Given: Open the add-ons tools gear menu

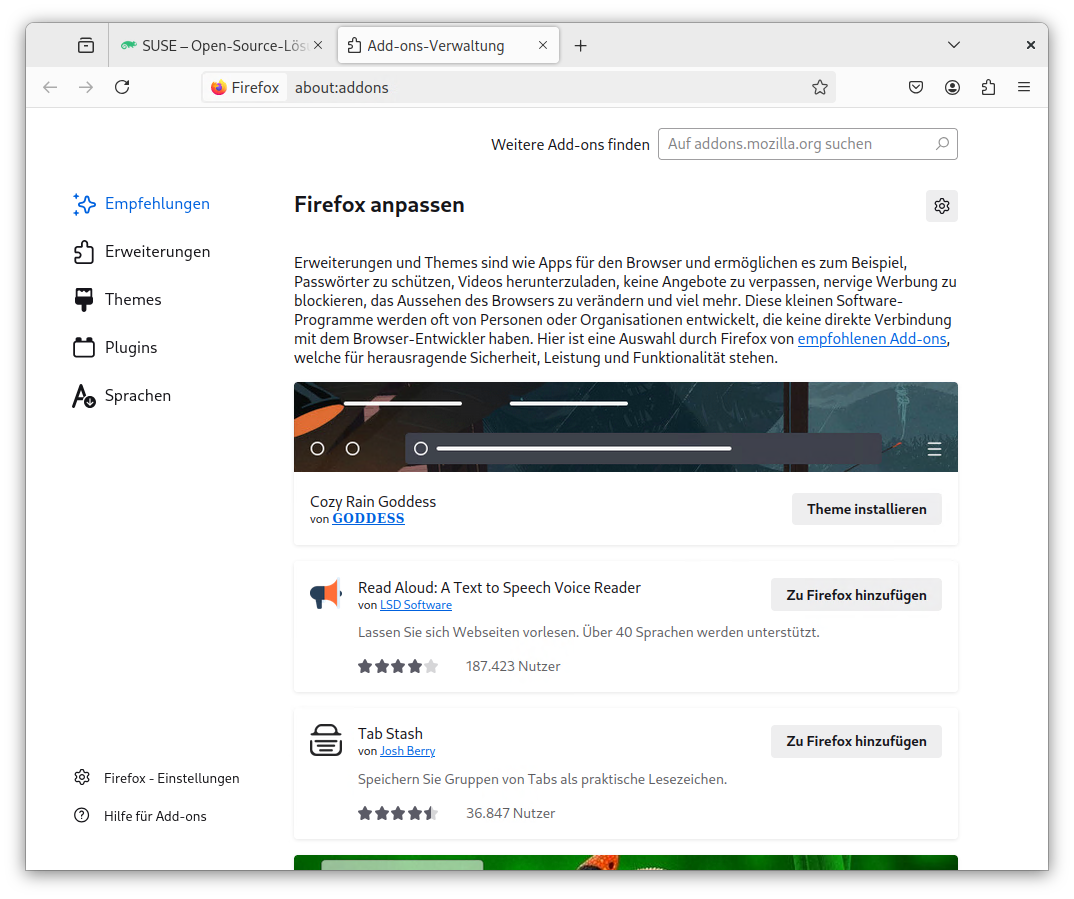Looking at the screenshot, I should tap(941, 206).
